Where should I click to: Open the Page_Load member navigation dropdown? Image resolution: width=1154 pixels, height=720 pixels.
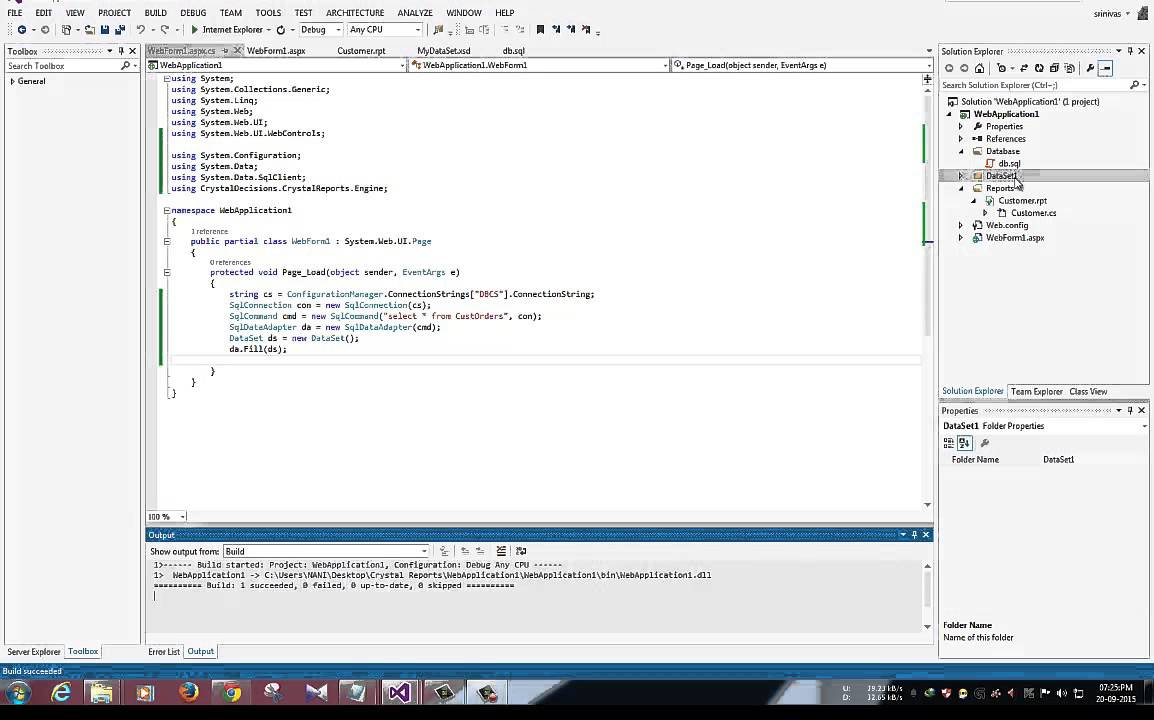coord(802,65)
